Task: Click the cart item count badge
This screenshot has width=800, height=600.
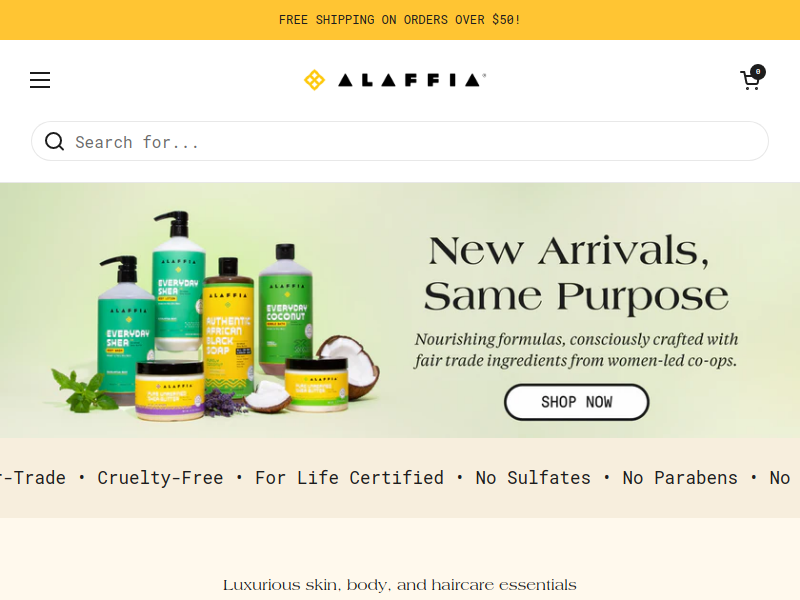Action: [758, 71]
